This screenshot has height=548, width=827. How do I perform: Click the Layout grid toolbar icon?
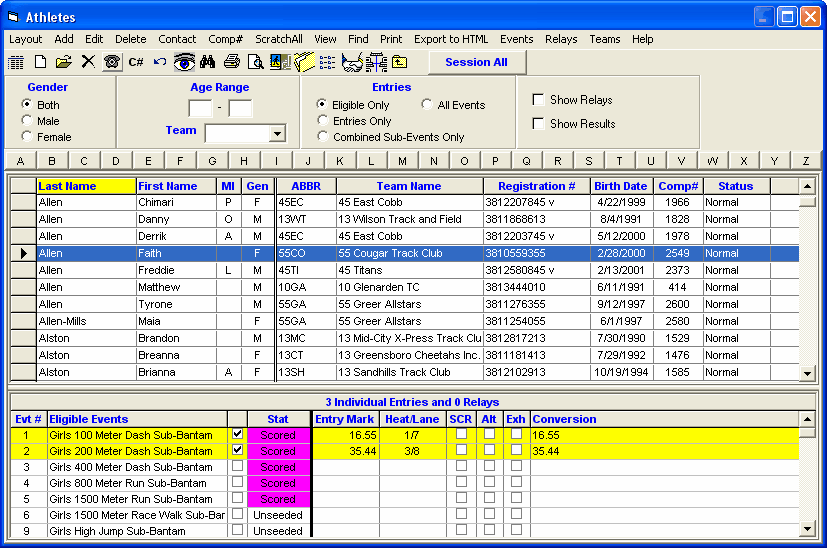(x=16, y=62)
